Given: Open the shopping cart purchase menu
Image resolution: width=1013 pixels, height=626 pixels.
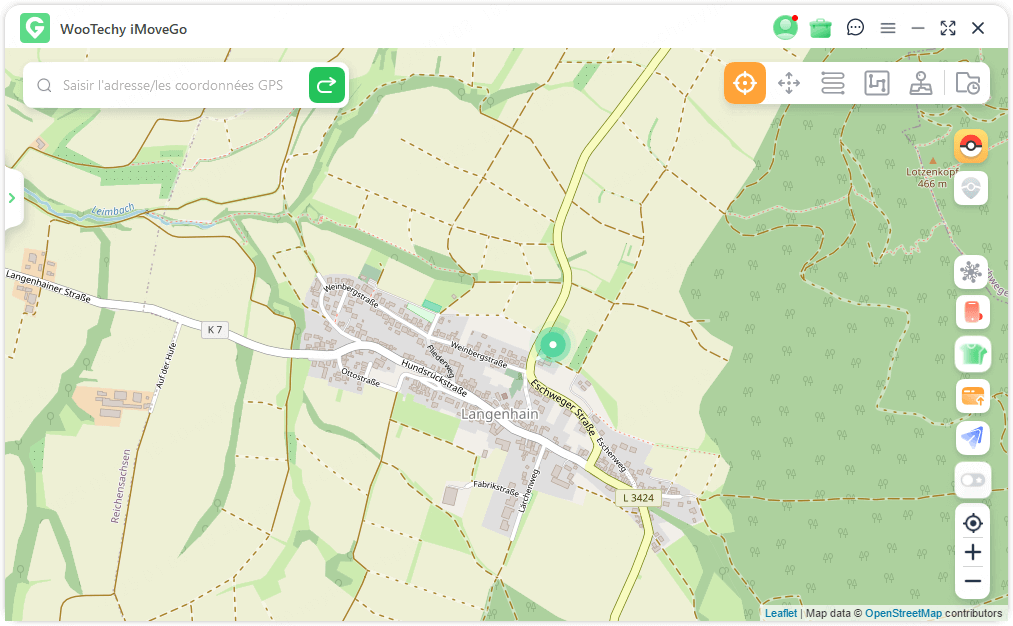Looking at the screenshot, I should 820,28.
